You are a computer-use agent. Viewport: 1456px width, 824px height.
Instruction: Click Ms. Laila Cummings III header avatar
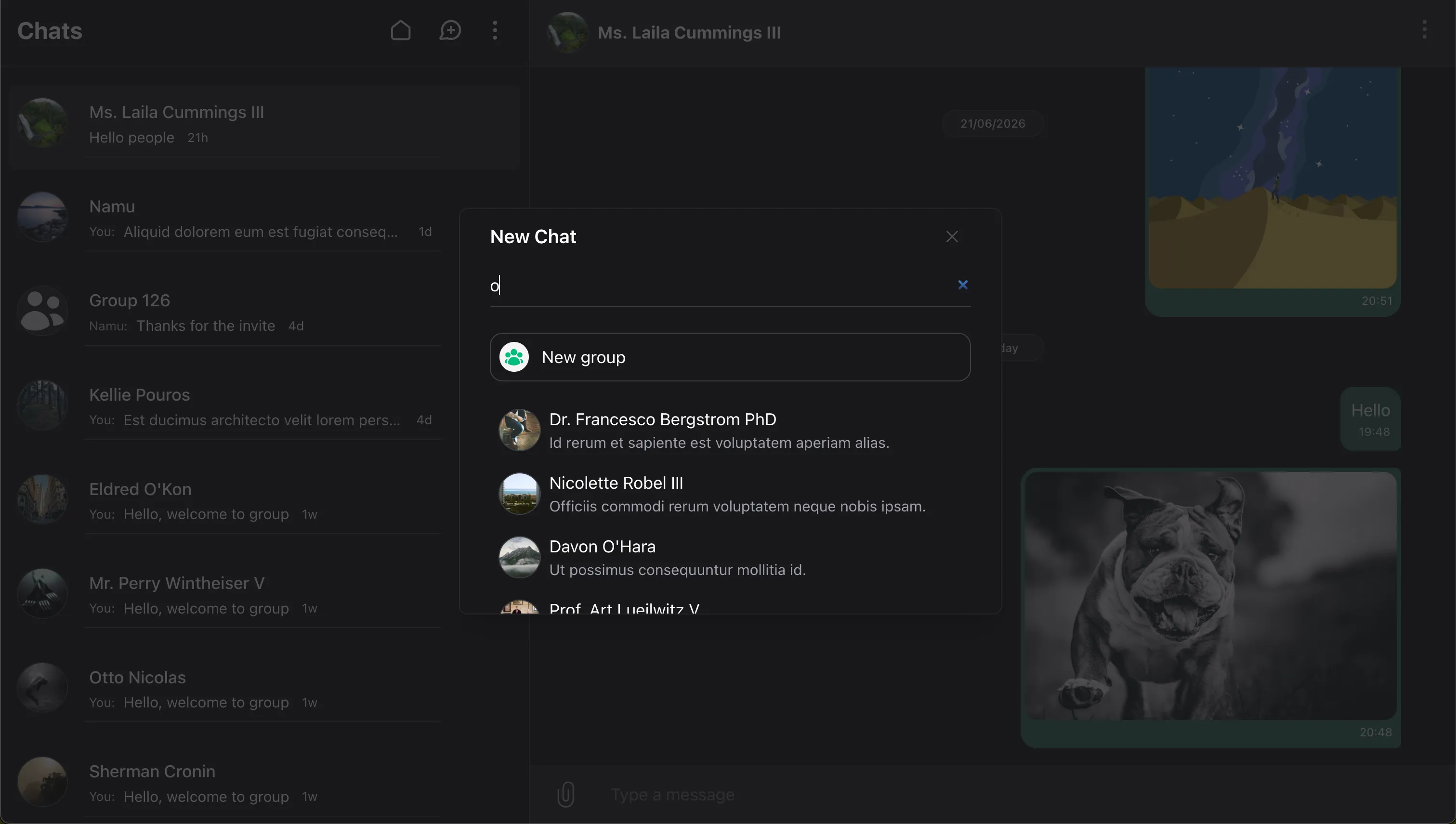coord(567,32)
